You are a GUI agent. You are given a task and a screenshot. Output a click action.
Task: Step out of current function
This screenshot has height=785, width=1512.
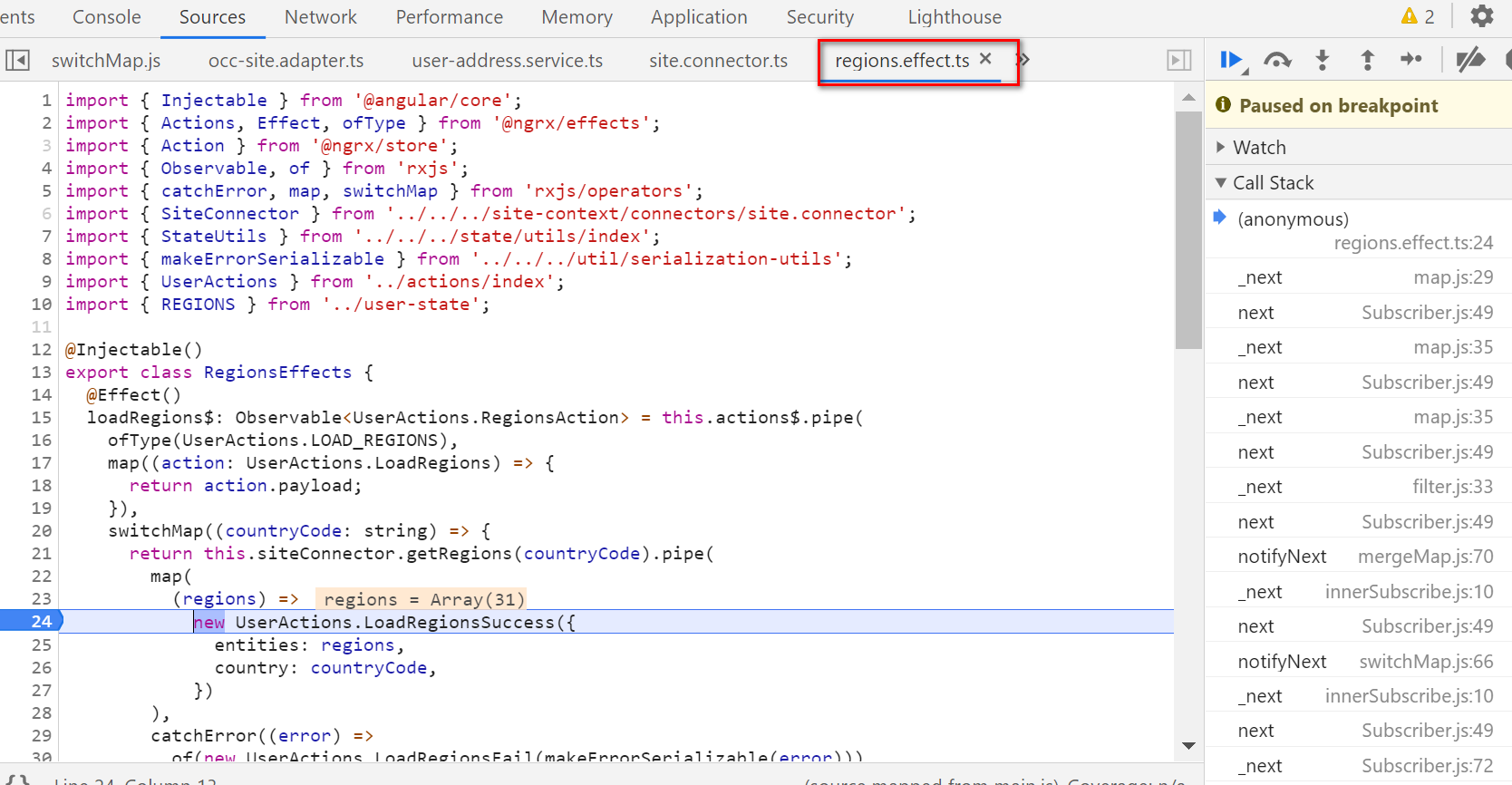point(1367,60)
